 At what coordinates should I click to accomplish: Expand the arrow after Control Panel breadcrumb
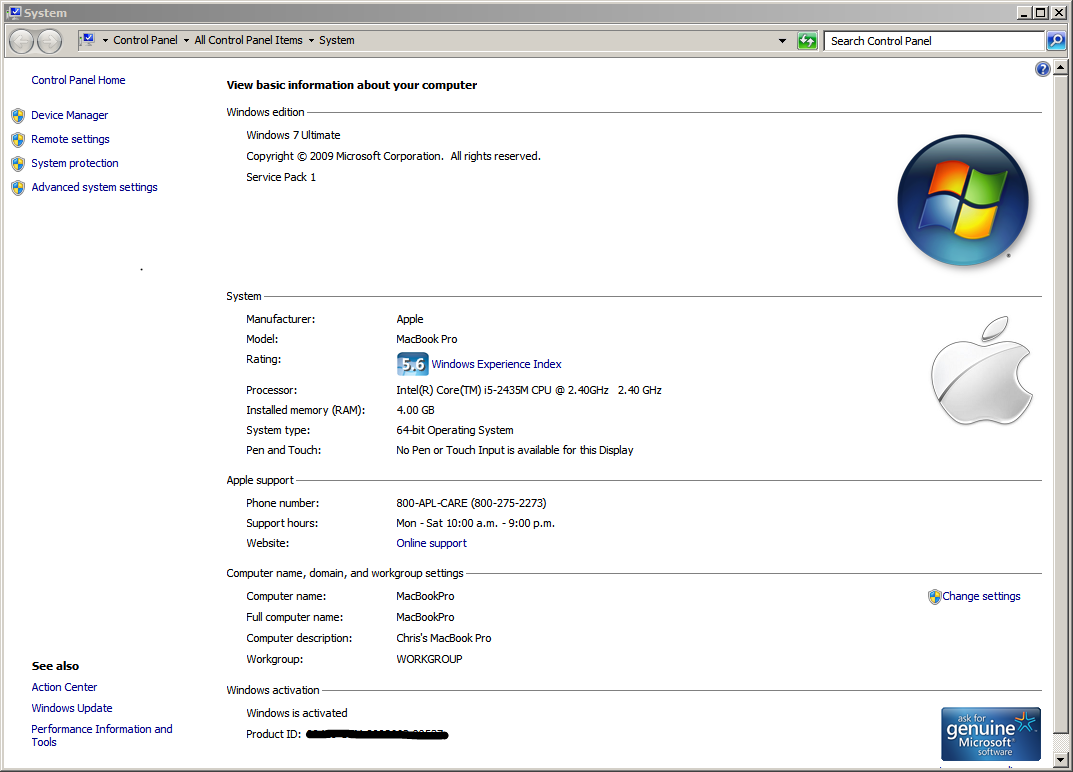186,40
